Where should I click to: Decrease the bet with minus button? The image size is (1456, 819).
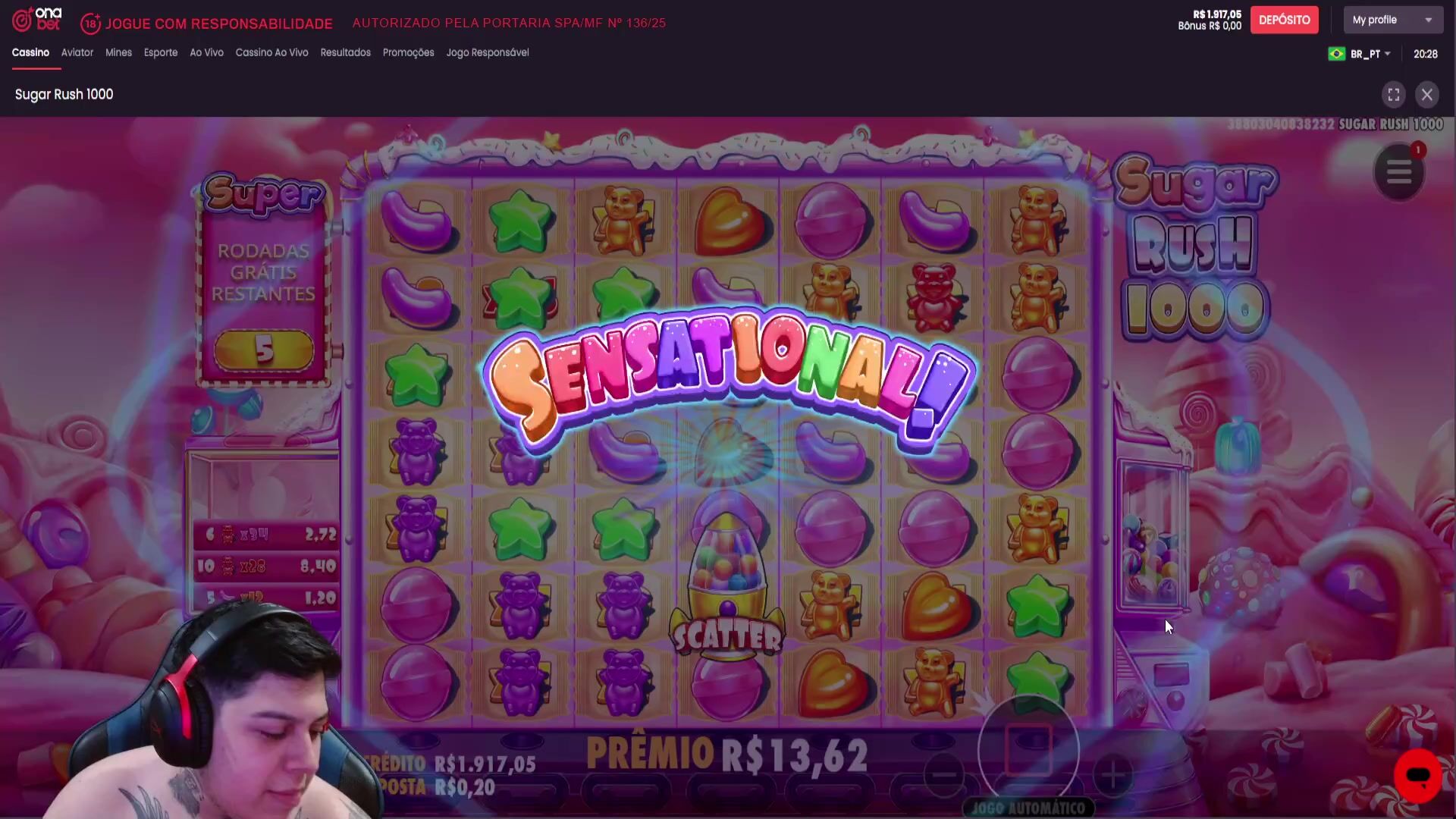pyautogui.click(x=944, y=774)
